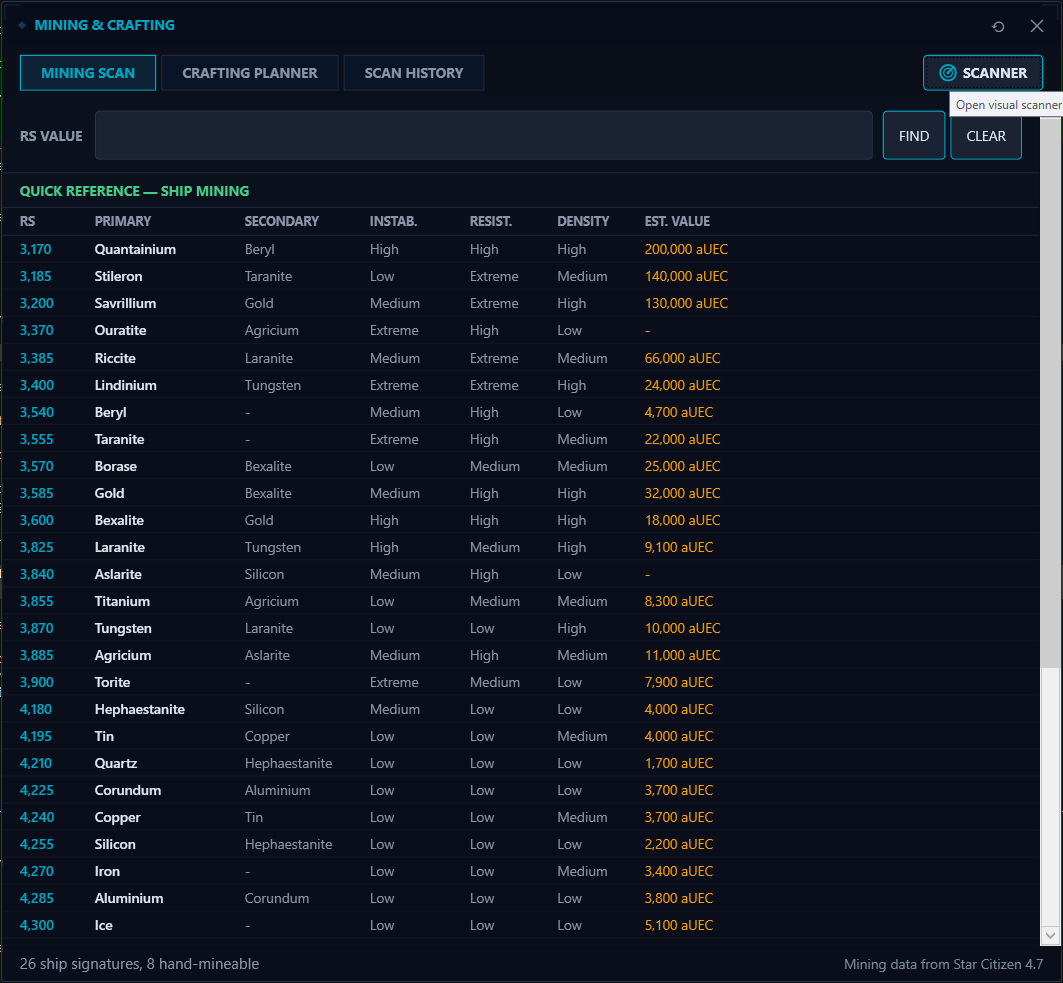The height and width of the screenshot is (983, 1063).
Task: Click the Borase primary mineral
Action: pyautogui.click(x=115, y=466)
